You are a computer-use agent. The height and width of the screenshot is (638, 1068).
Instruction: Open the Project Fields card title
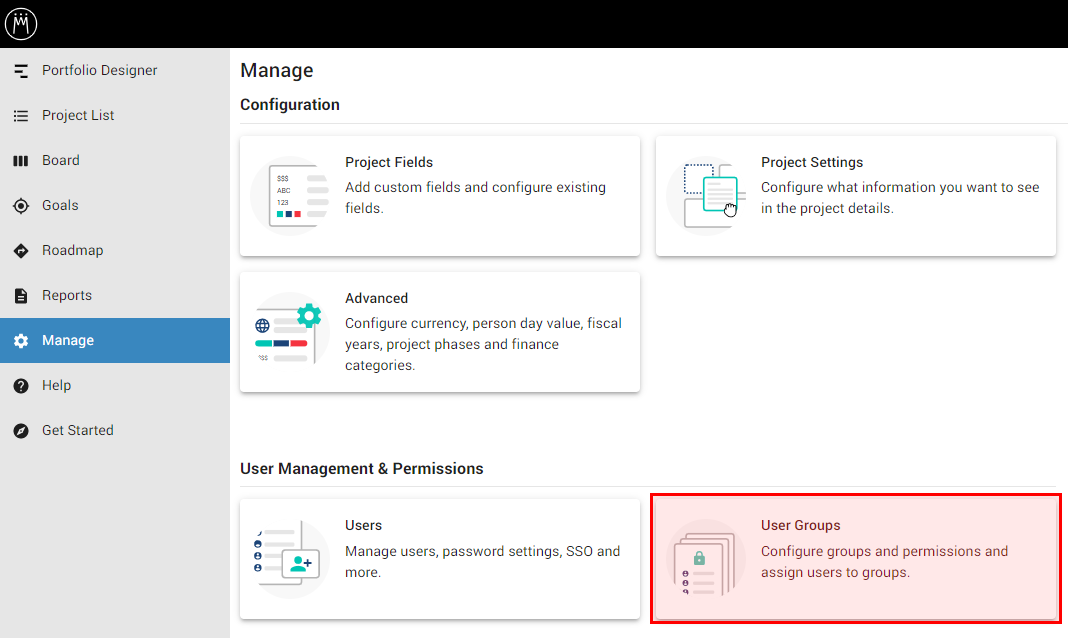(x=389, y=162)
